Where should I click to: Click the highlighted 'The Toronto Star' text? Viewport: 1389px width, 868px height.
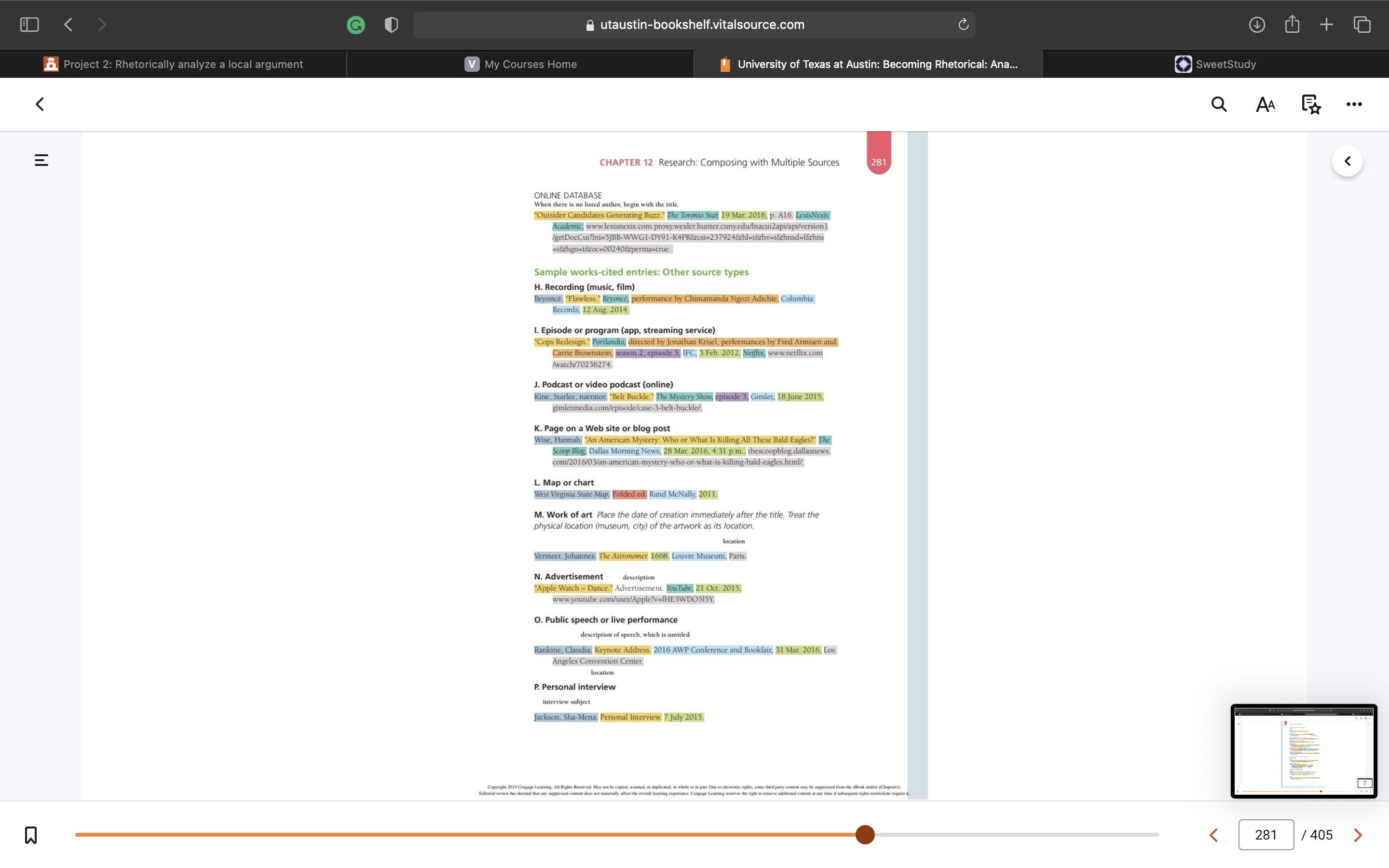tap(693, 215)
